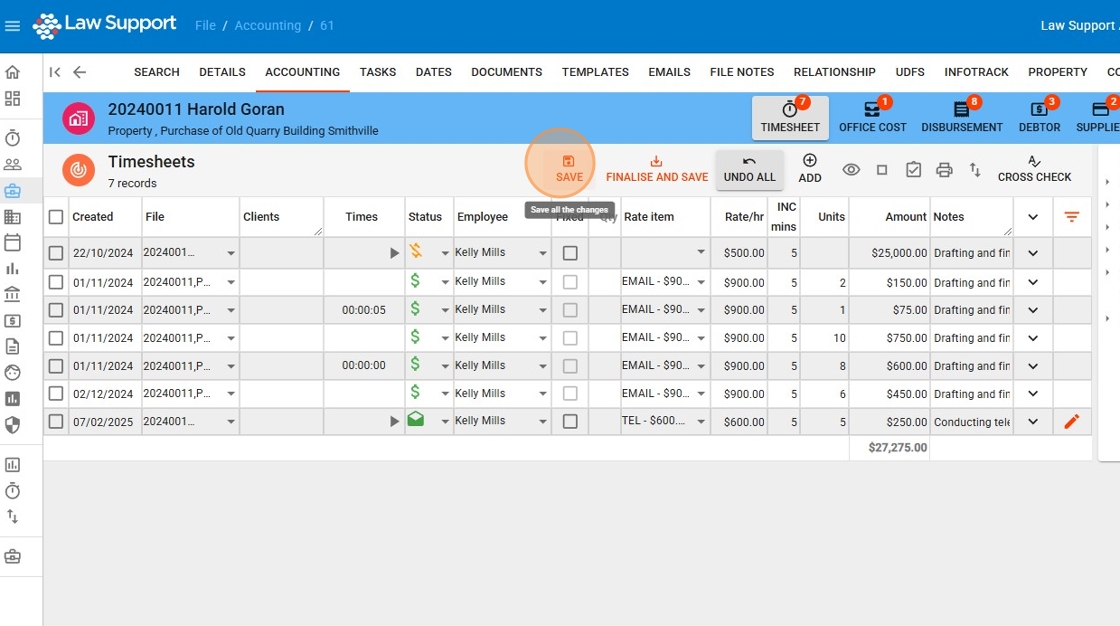Toggle Fixed checkbox on the 22/10/2024 row
Image resolution: width=1120 pixels, height=626 pixels.
tap(570, 253)
